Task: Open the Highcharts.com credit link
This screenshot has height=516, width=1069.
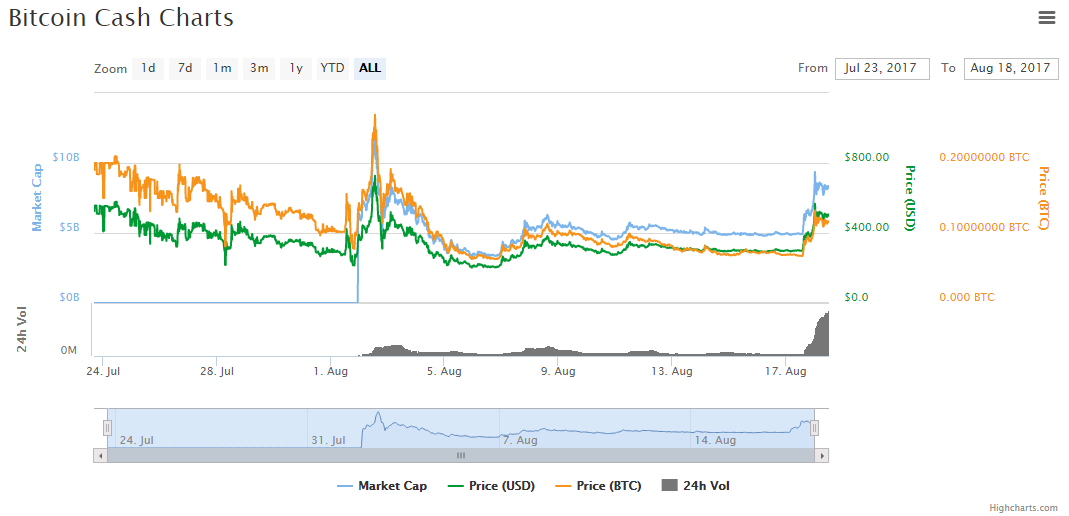Action: coord(1024,508)
